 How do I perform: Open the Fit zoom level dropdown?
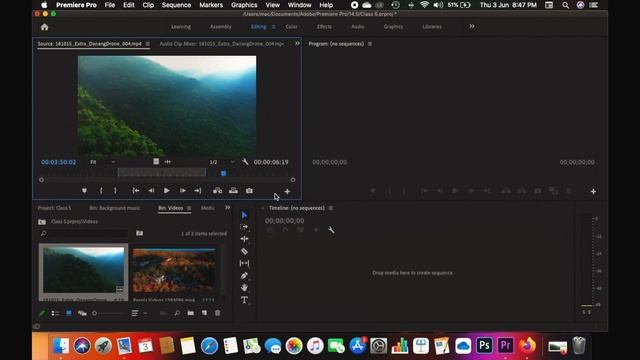coord(103,162)
